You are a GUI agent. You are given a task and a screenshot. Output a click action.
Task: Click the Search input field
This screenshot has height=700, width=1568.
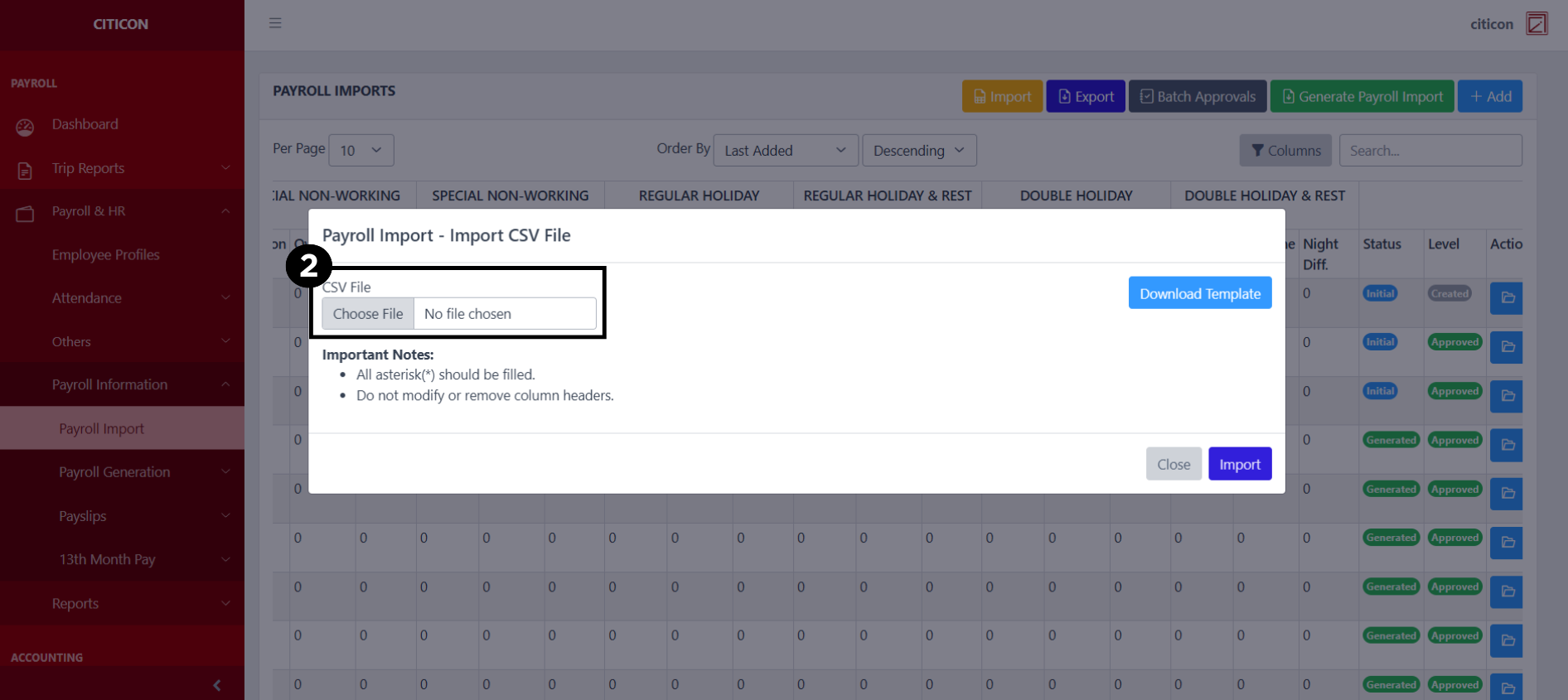click(1430, 151)
